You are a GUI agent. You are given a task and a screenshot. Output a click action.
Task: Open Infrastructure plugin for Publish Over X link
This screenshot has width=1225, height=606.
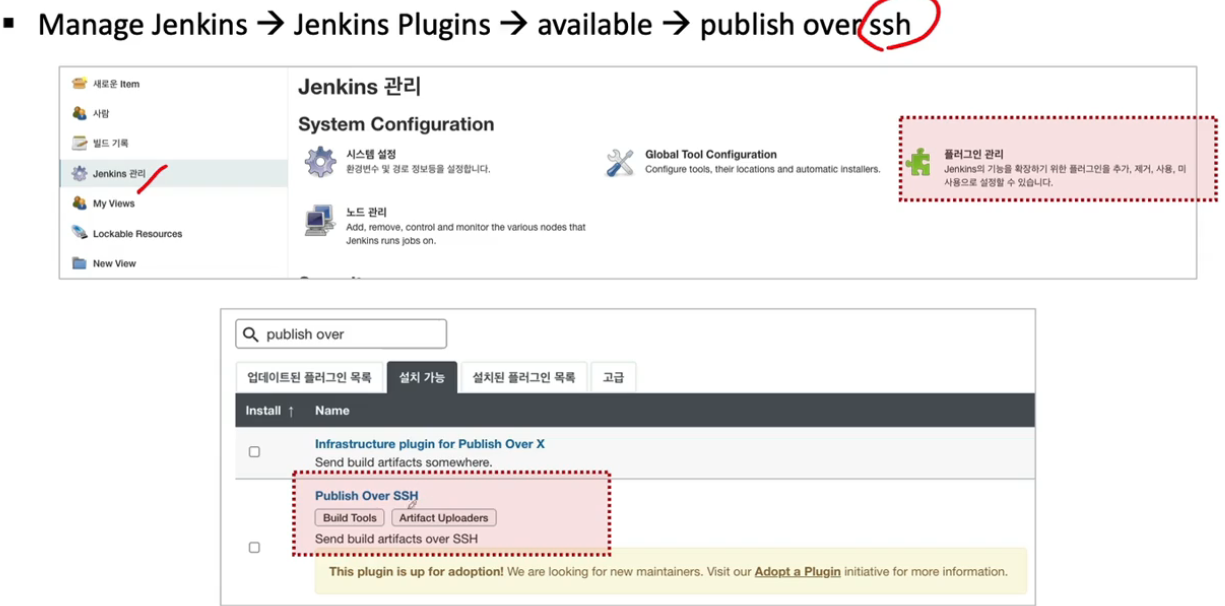coord(430,443)
